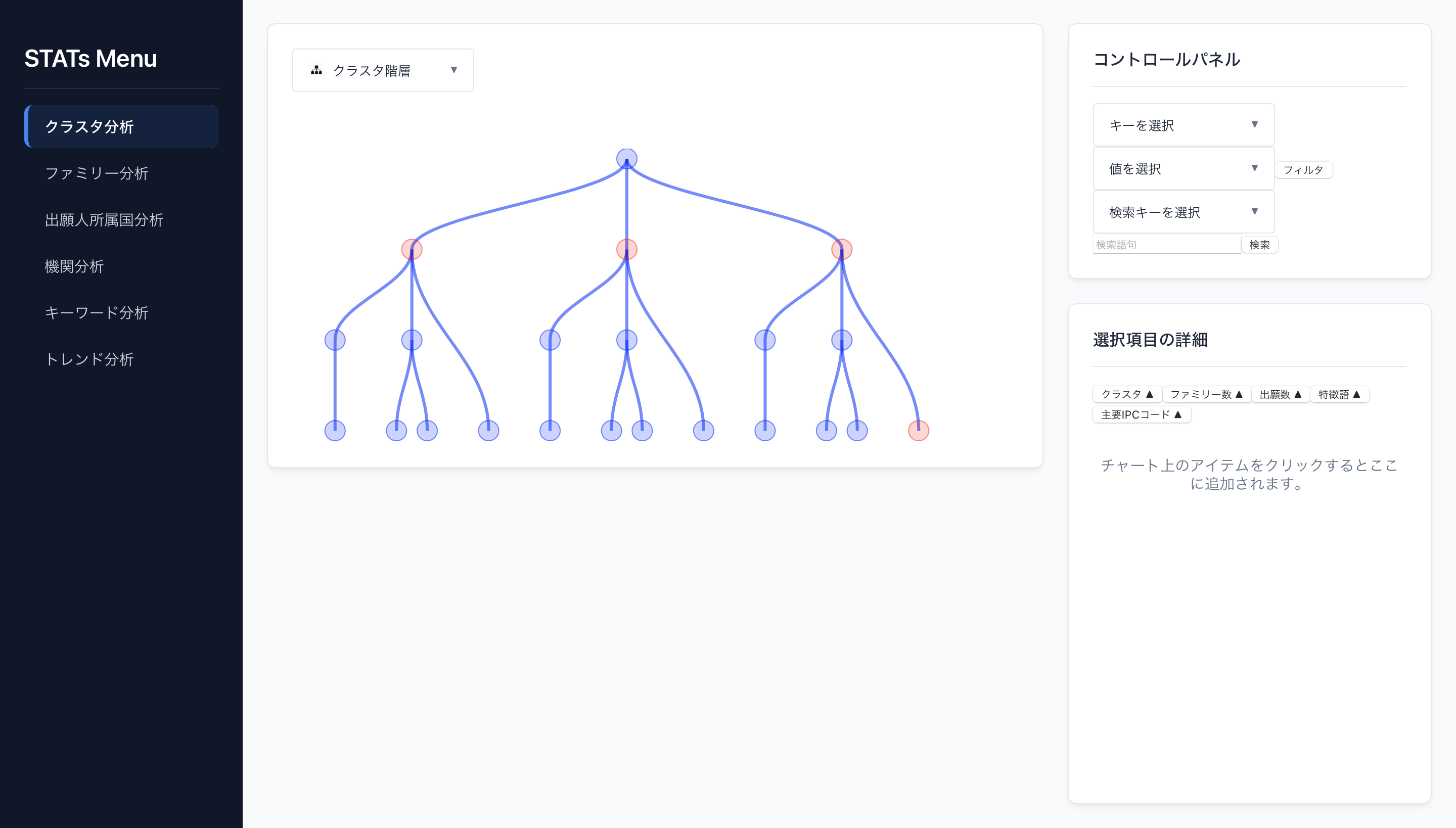Click the red leaf node at bottom right
The height and width of the screenshot is (828, 1456).
(918, 431)
